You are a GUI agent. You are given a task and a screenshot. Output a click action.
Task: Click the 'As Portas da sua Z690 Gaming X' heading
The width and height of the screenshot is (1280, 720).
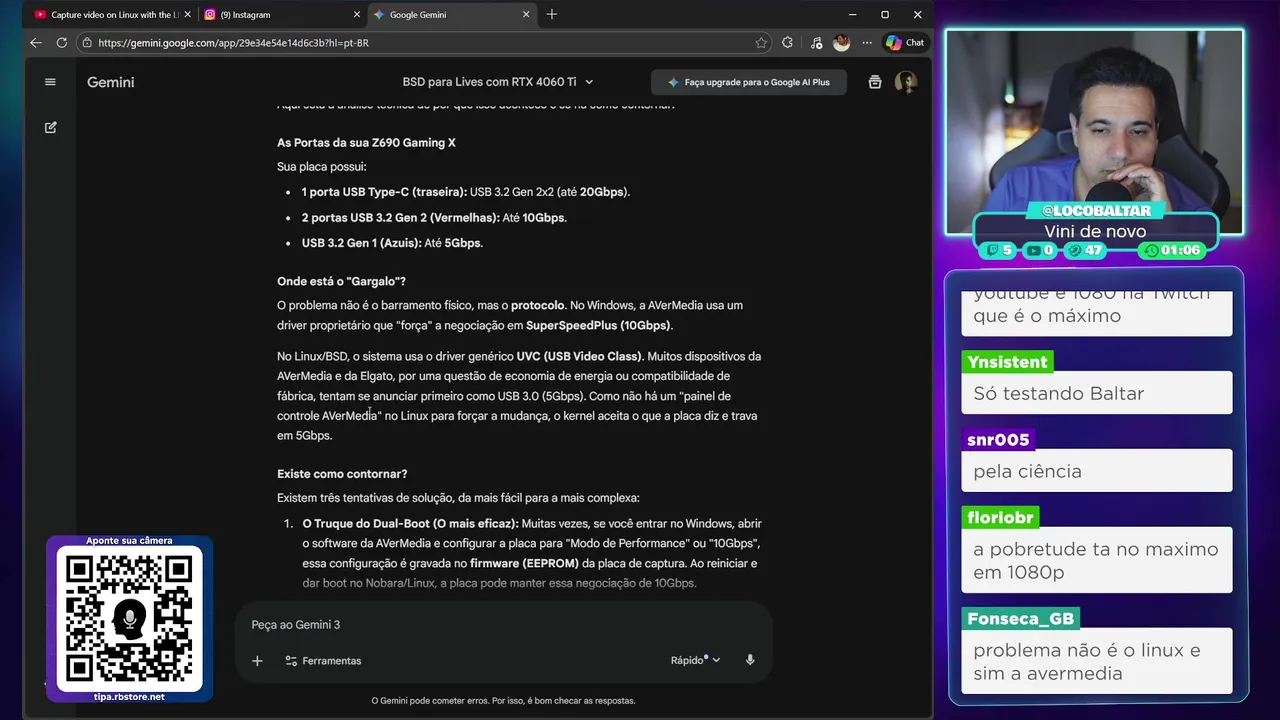[366, 143]
